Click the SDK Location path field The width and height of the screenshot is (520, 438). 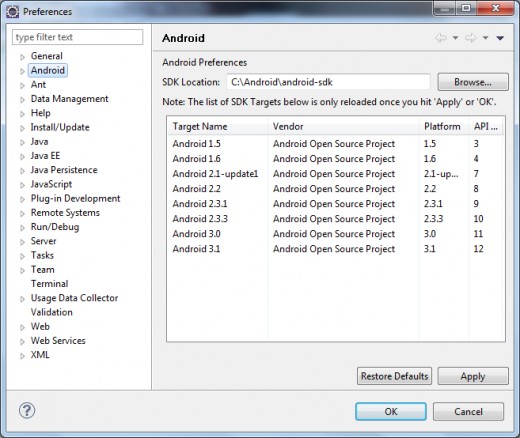tap(328, 82)
